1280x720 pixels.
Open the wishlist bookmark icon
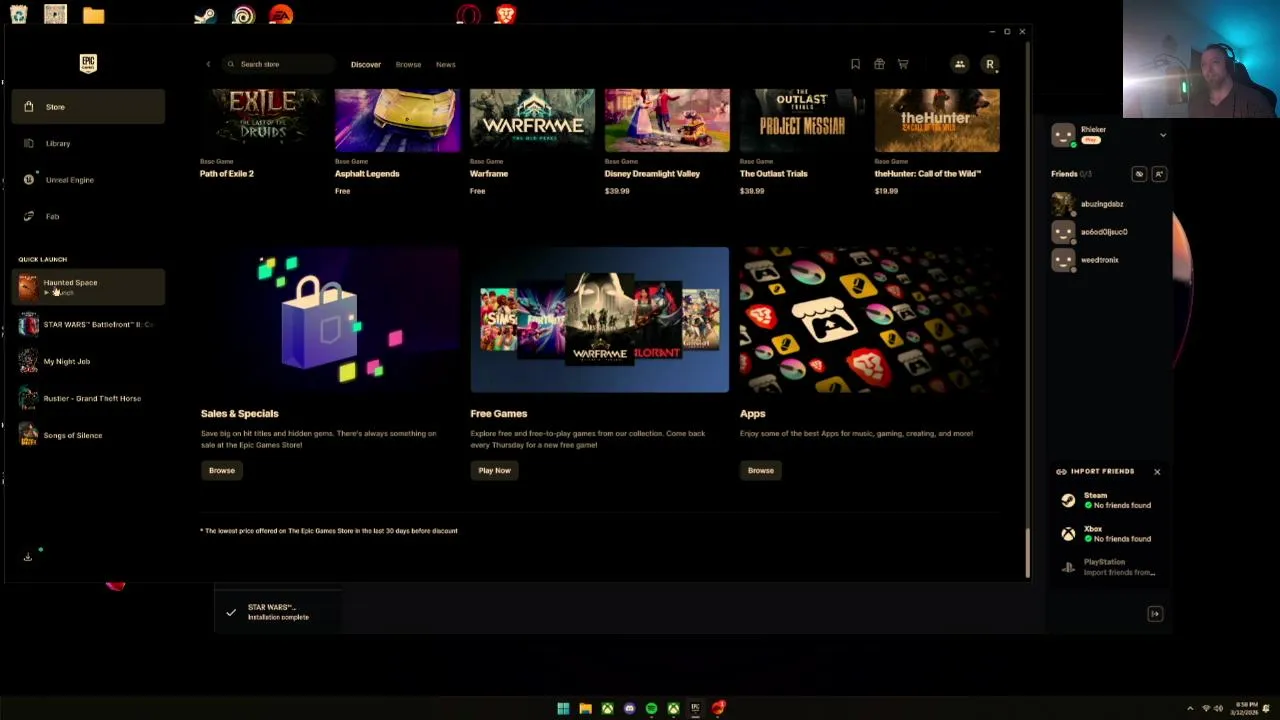click(x=855, y=64)
